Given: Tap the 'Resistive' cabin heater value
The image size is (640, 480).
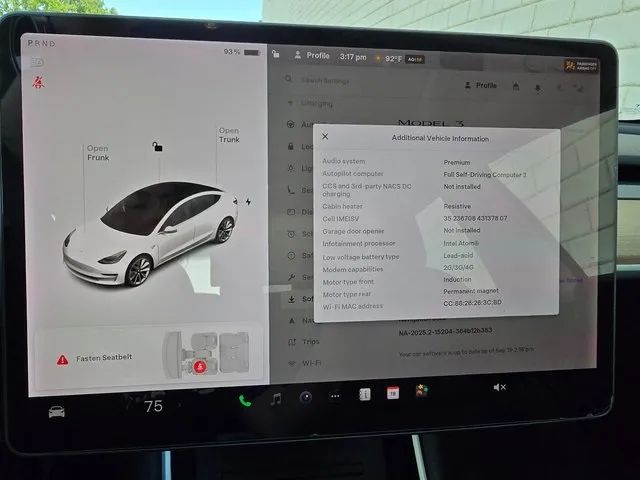Looking at the screenshot, I should click(x=457, y=206).
